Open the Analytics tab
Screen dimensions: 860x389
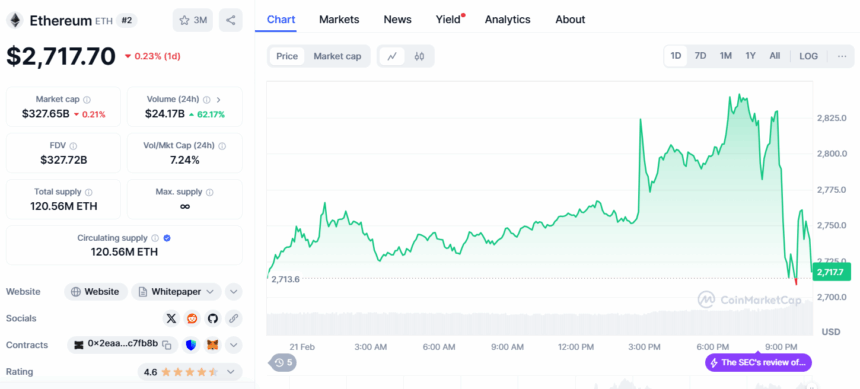point(508,20)
